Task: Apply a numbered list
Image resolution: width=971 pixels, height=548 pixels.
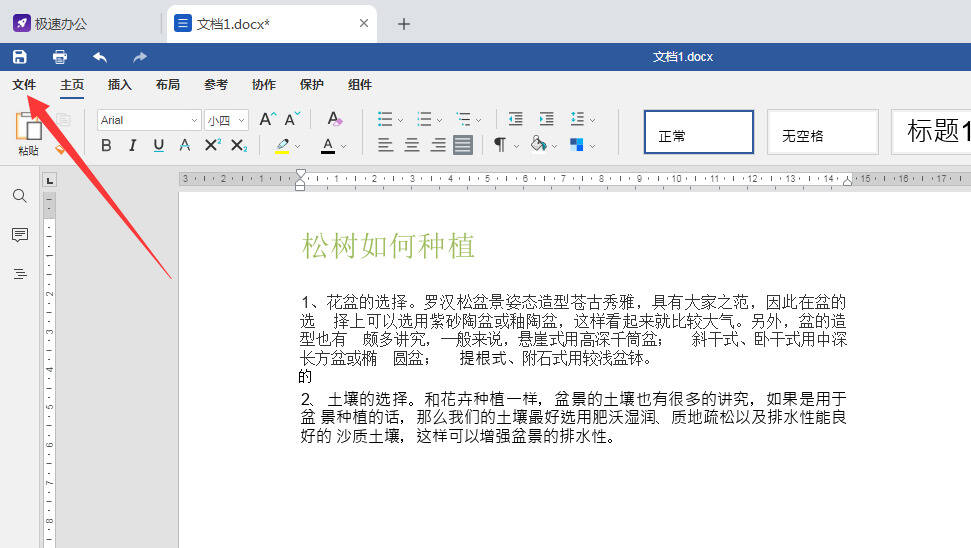Action: pos(424,119)
